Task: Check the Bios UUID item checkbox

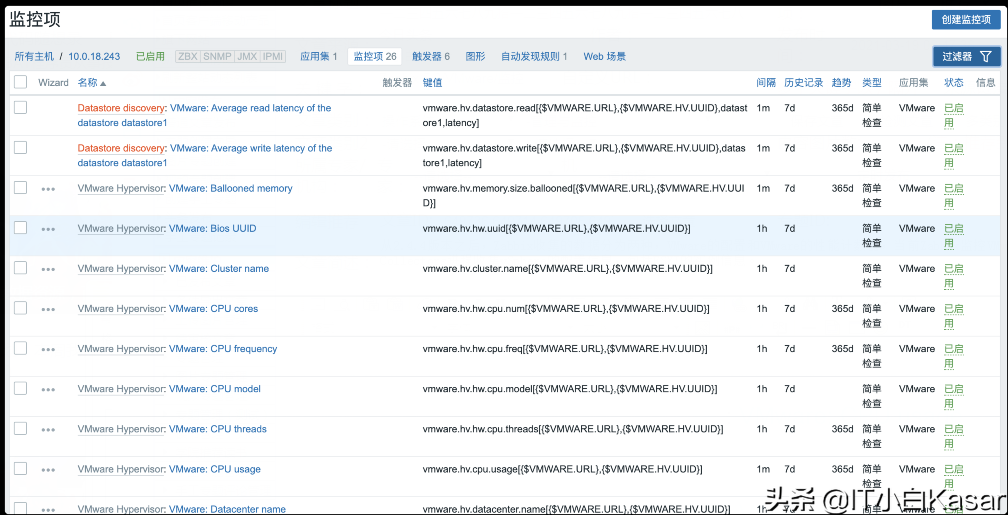Action: [x=21, y=227]
